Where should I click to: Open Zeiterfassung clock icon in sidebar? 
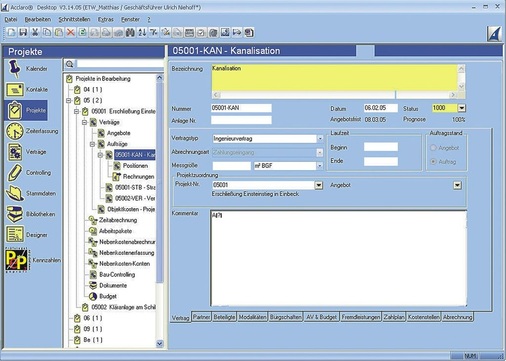[x=15, y=131]
